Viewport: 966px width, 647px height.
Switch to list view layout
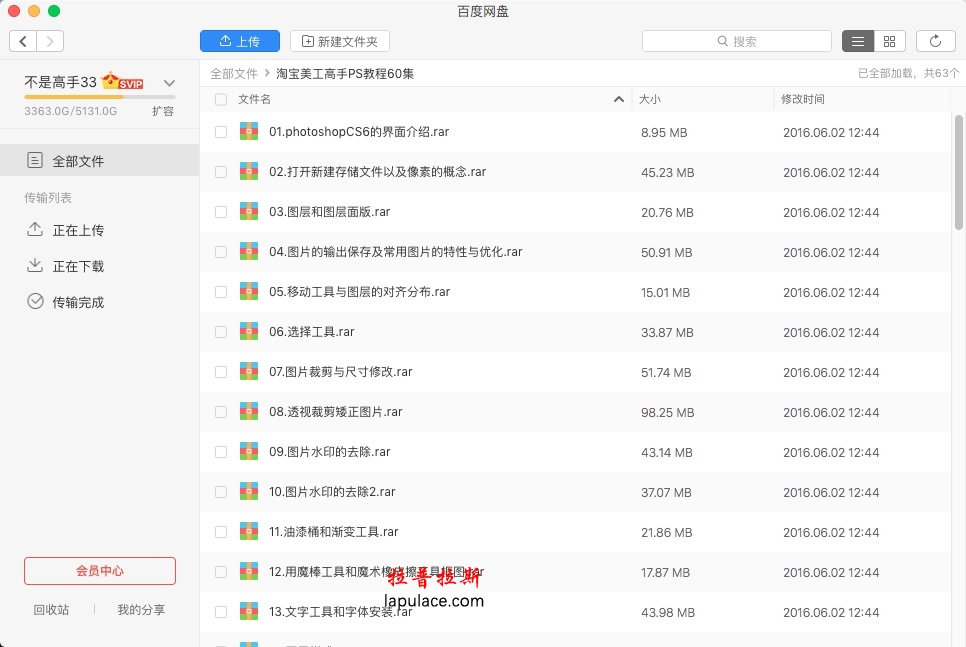tap(858, 41)
